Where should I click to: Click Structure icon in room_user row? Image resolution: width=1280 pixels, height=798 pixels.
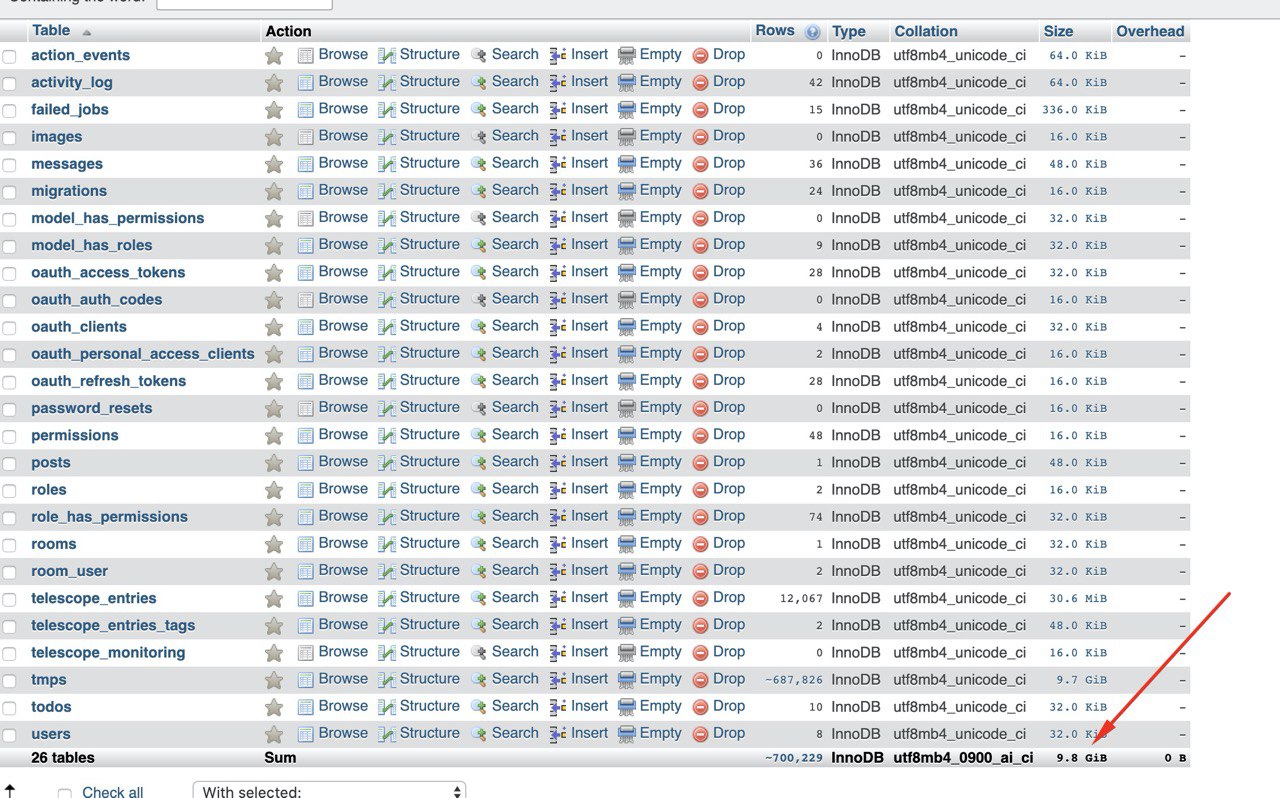387,571
